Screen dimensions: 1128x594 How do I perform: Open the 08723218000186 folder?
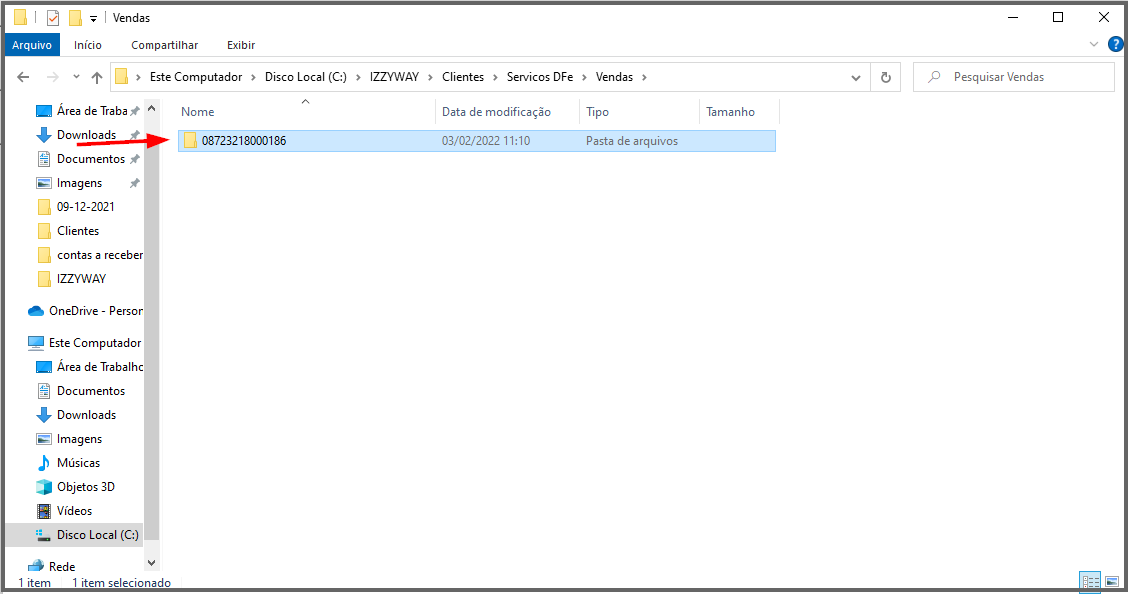pyautogui.click(x=243, y=141)
